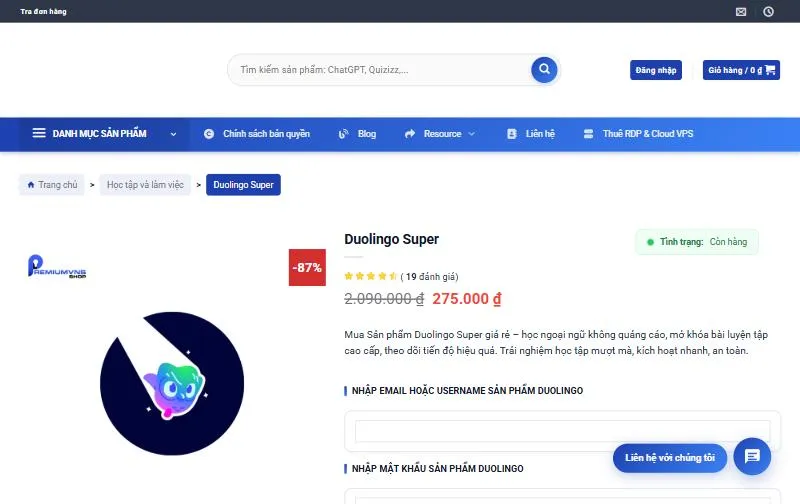Click the star rating icons
The width and height of the screenshot is (800, 504).
(370, 276)
